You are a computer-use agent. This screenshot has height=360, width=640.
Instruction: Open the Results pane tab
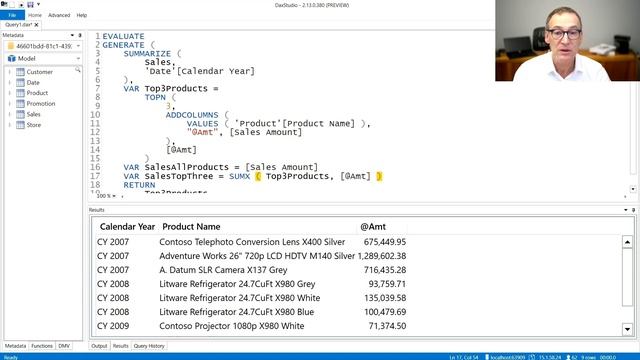(120, 346)
